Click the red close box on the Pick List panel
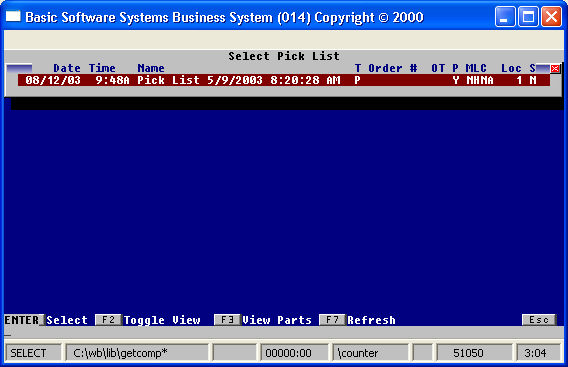The image size is (568, 367). (555, 68)
